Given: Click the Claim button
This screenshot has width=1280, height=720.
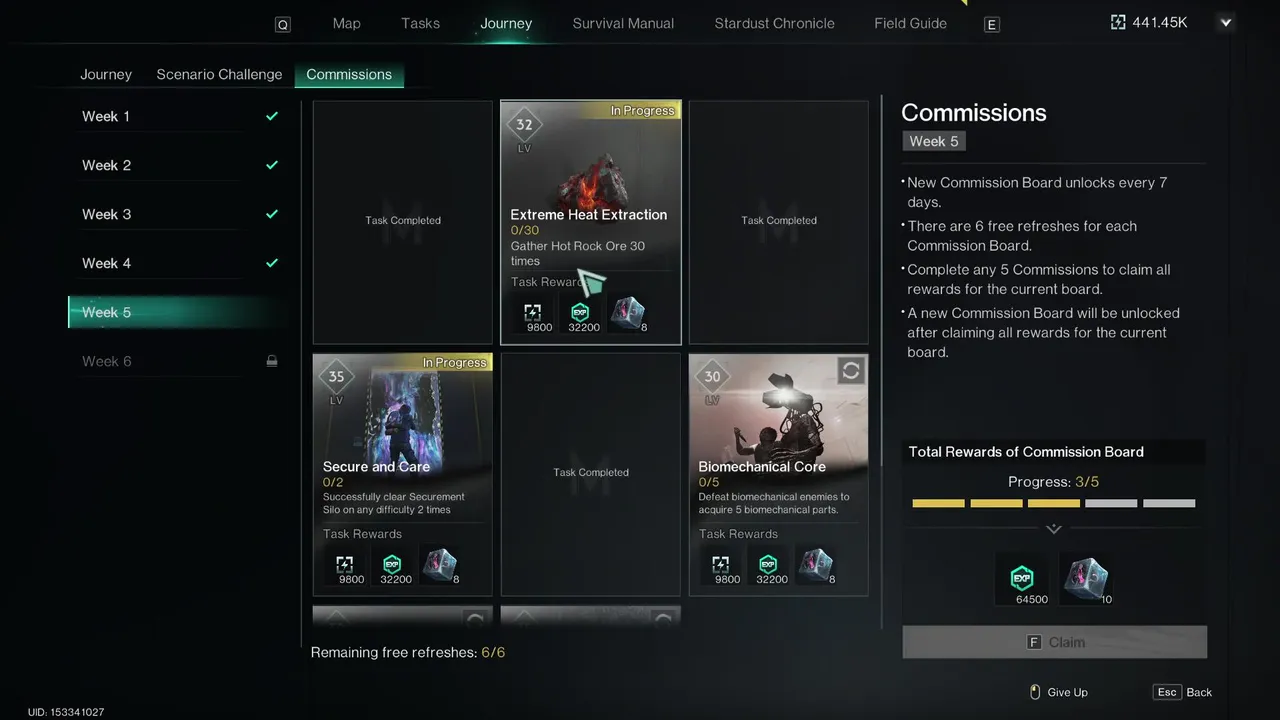Looking at the screenshot, I should coord(1055,642).
